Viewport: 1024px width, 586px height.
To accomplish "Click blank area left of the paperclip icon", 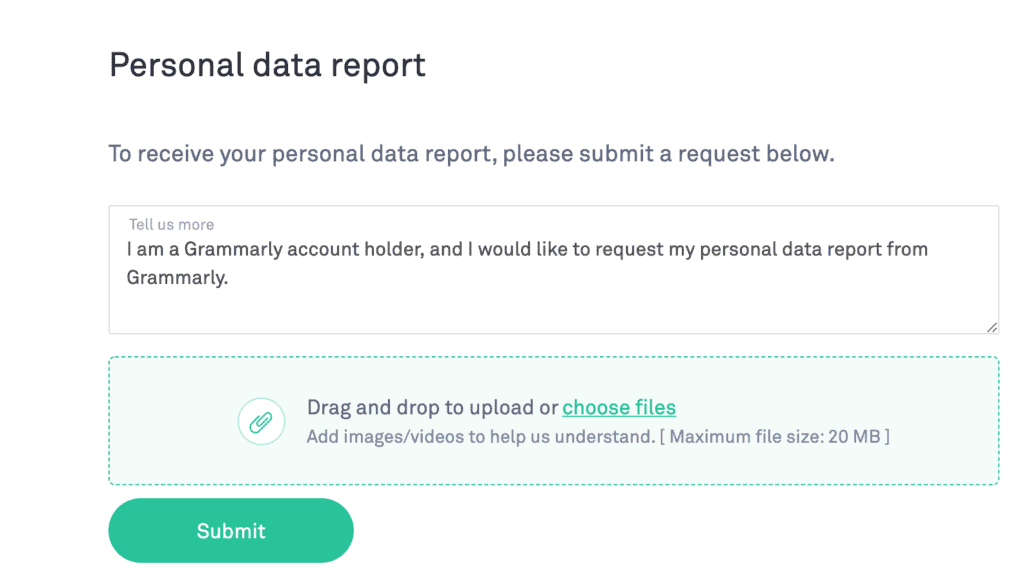I will tap(173, 422).
